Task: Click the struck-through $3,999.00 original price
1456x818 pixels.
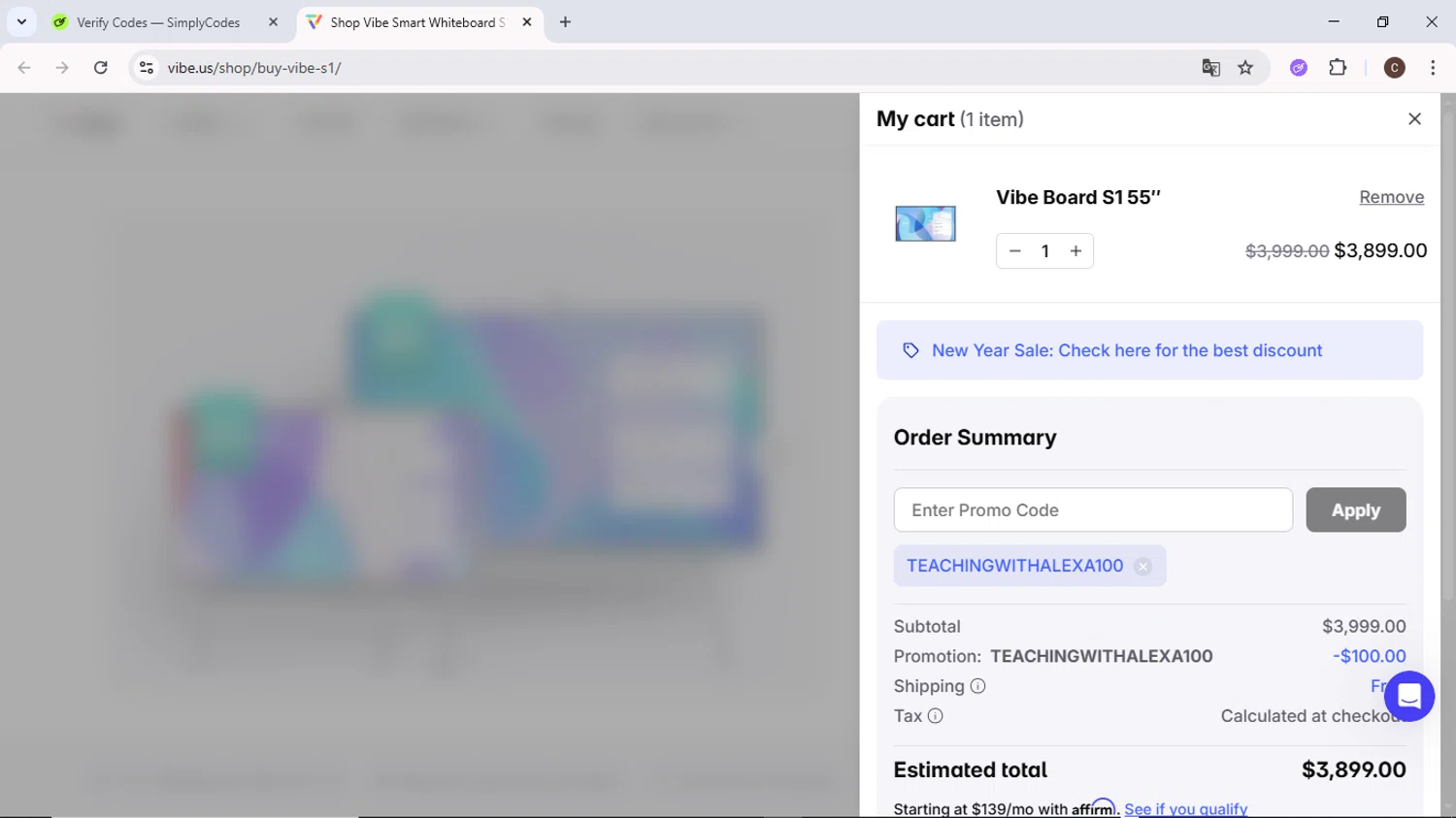Action: point(1287,251)
